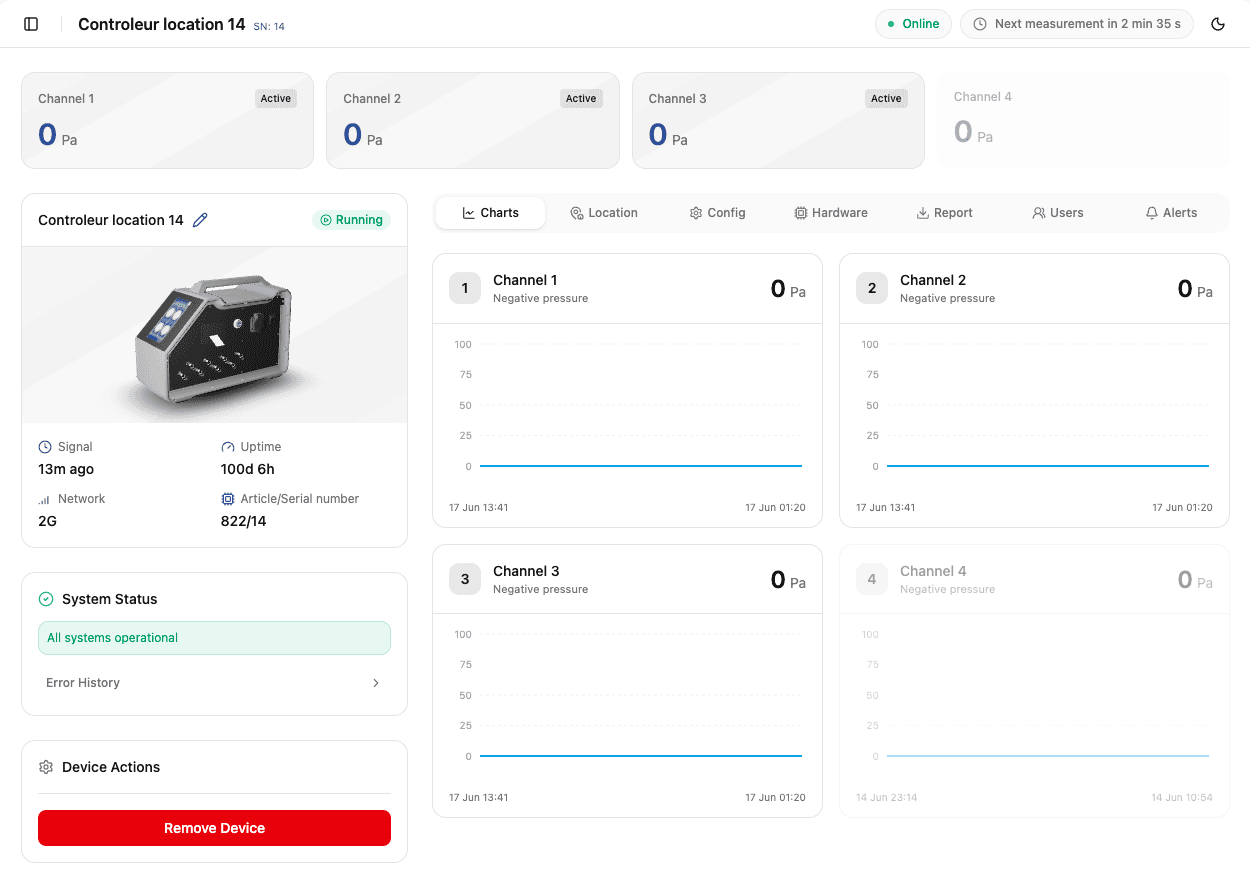Click the controller device product image
The height and width of the screenshot is (877, 1250).
coord(214,334)
